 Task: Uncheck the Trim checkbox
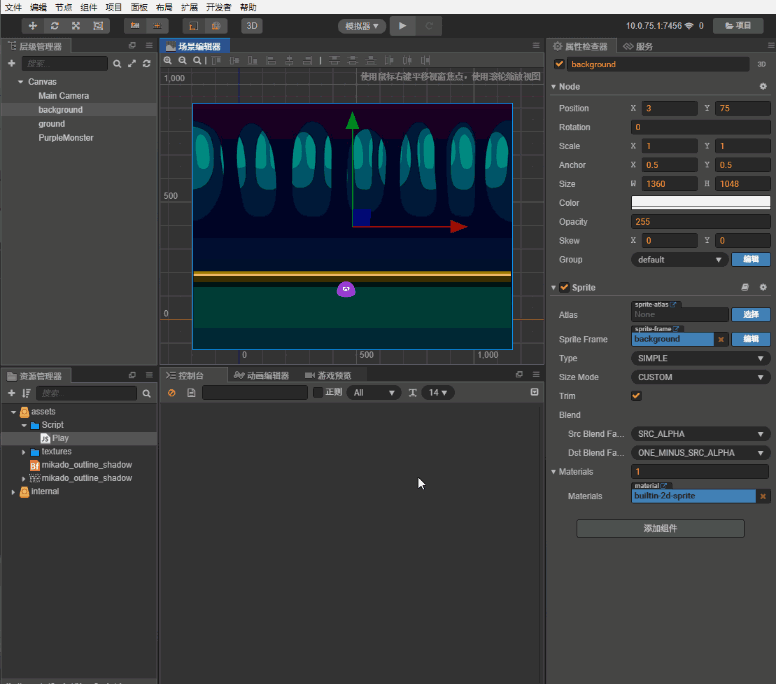[636, 396]
